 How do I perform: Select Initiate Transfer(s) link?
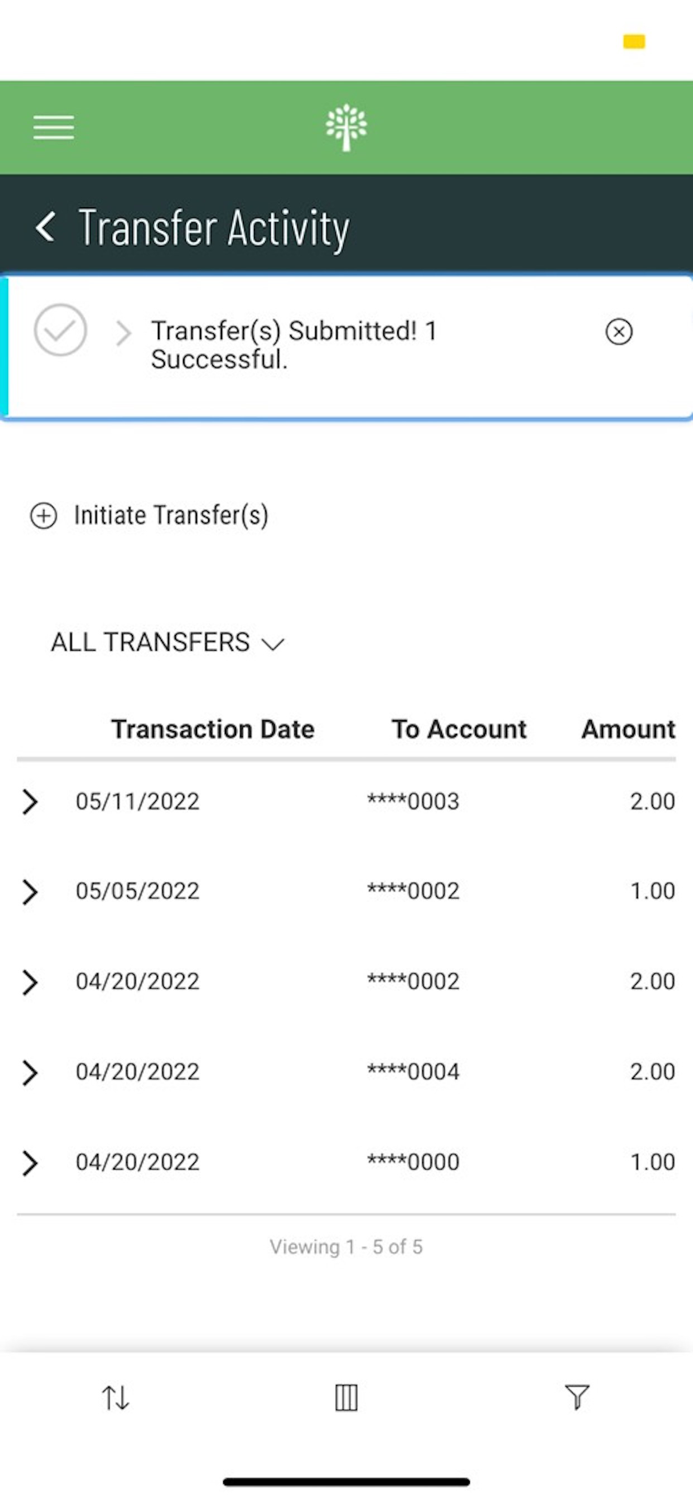click(x=171, y=515)
